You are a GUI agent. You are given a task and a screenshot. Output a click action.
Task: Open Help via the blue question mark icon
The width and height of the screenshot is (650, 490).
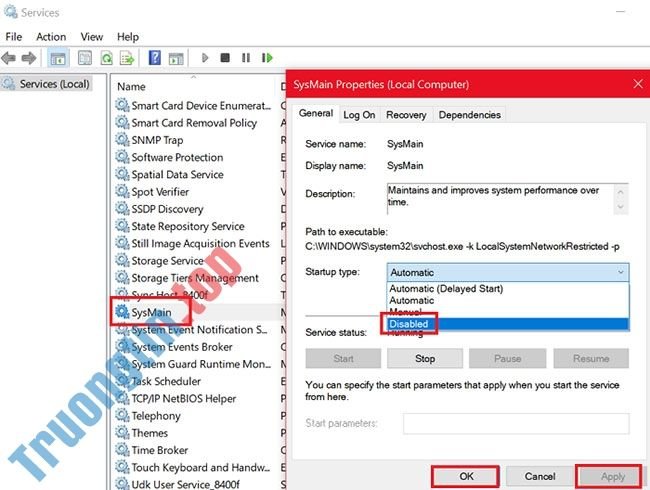point(155,58)
